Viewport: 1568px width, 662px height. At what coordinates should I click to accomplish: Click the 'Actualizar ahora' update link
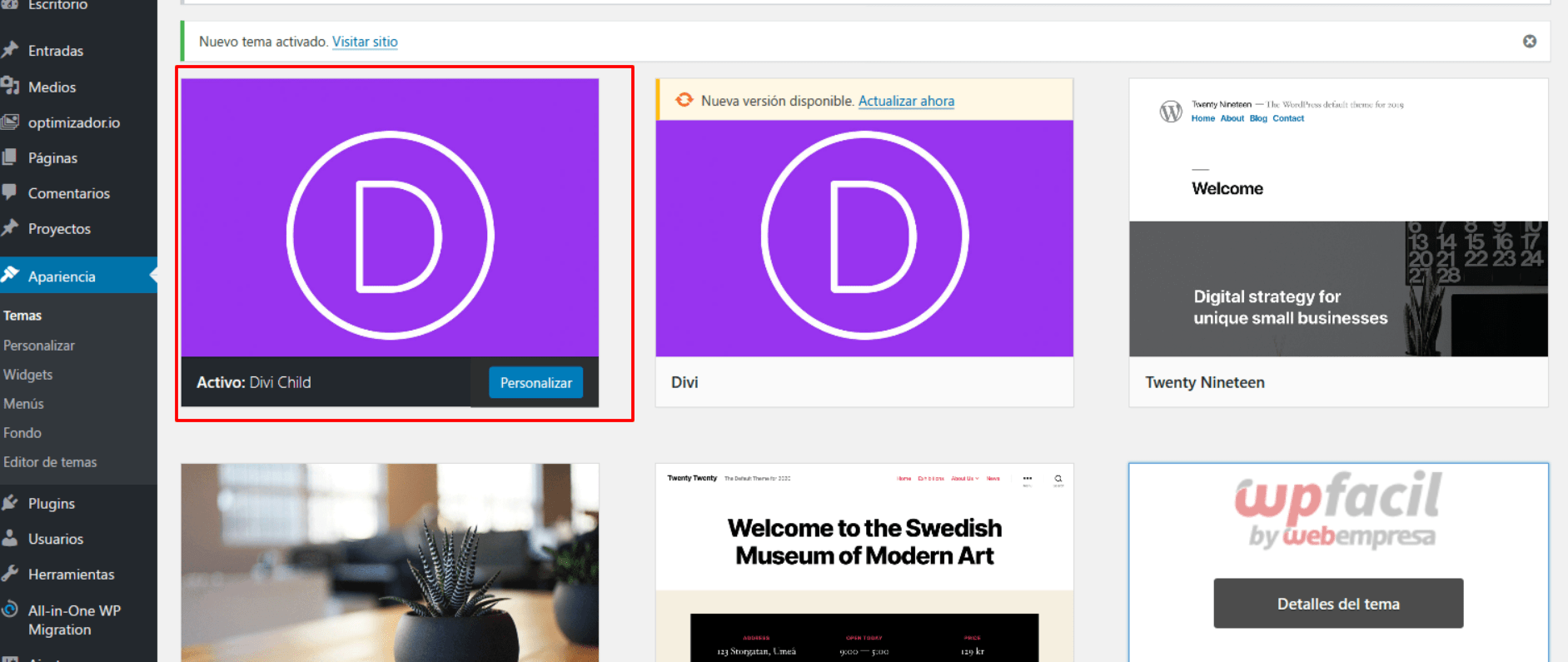pyautogui.click(x=906, y=101)
